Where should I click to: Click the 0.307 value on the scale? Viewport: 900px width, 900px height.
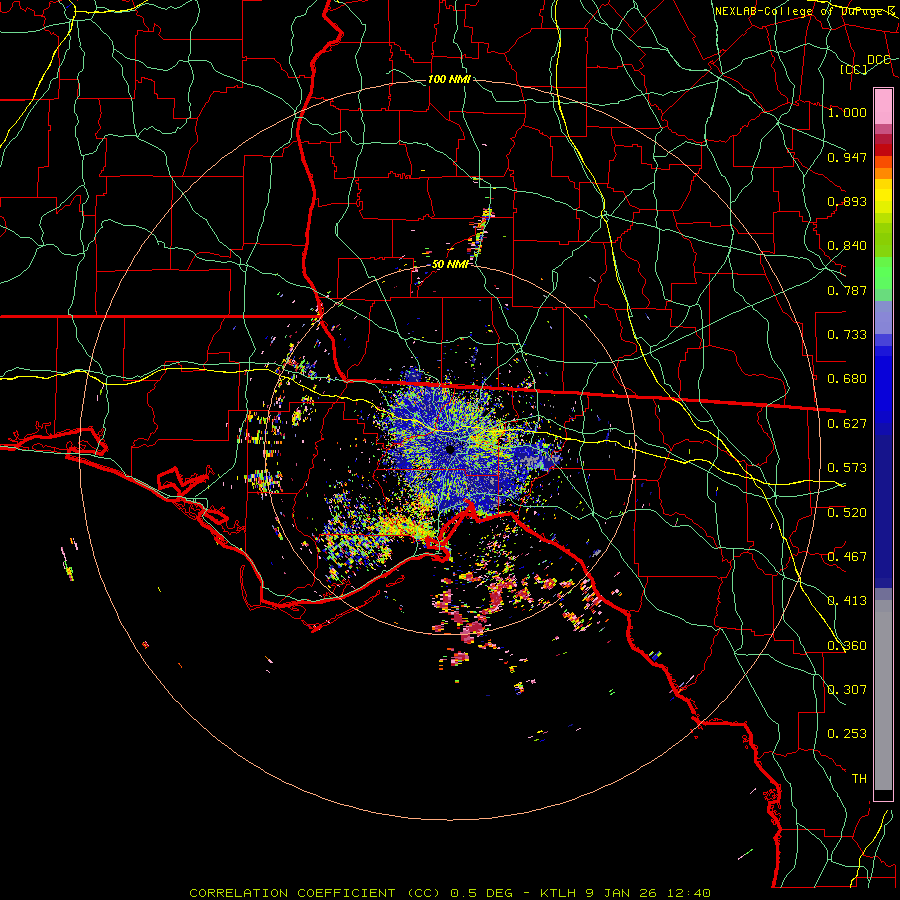[x=847, y=690]
